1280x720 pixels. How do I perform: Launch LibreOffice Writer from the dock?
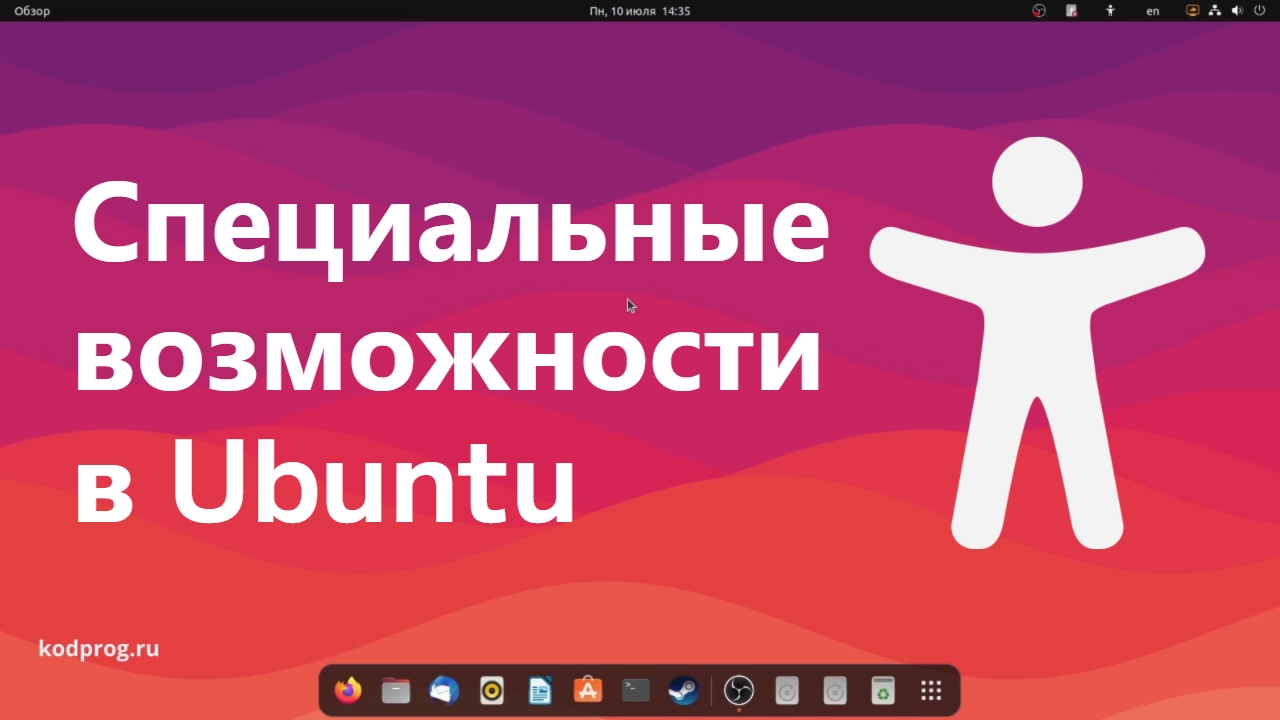tap(540, 690)
